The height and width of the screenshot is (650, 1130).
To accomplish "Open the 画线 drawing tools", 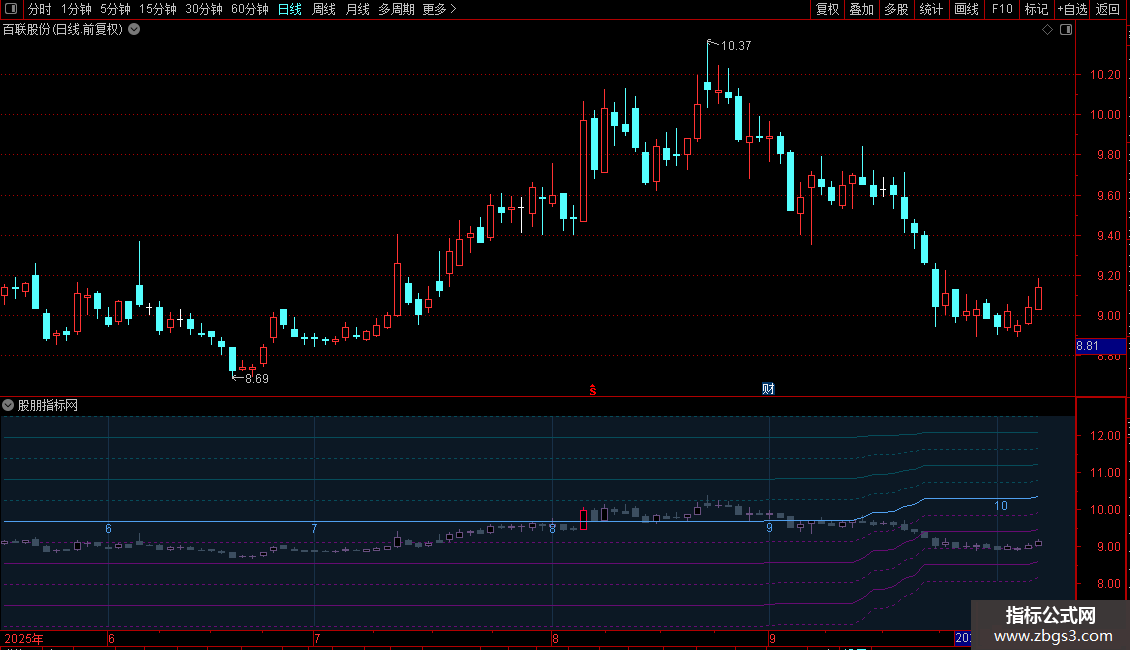I will click(x=966, y=9).
